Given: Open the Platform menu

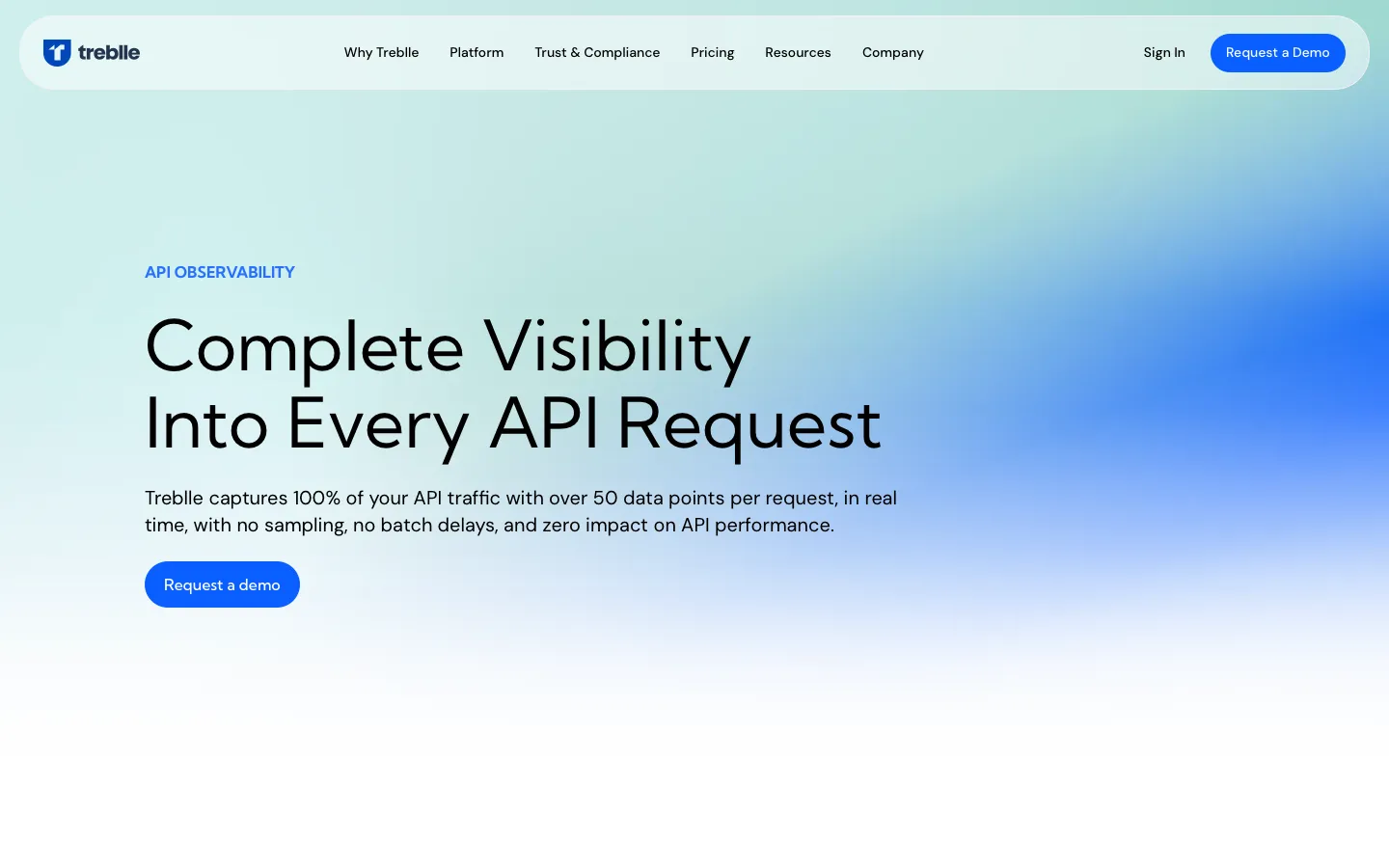Looking at the screenshot, I should point(477,52).
